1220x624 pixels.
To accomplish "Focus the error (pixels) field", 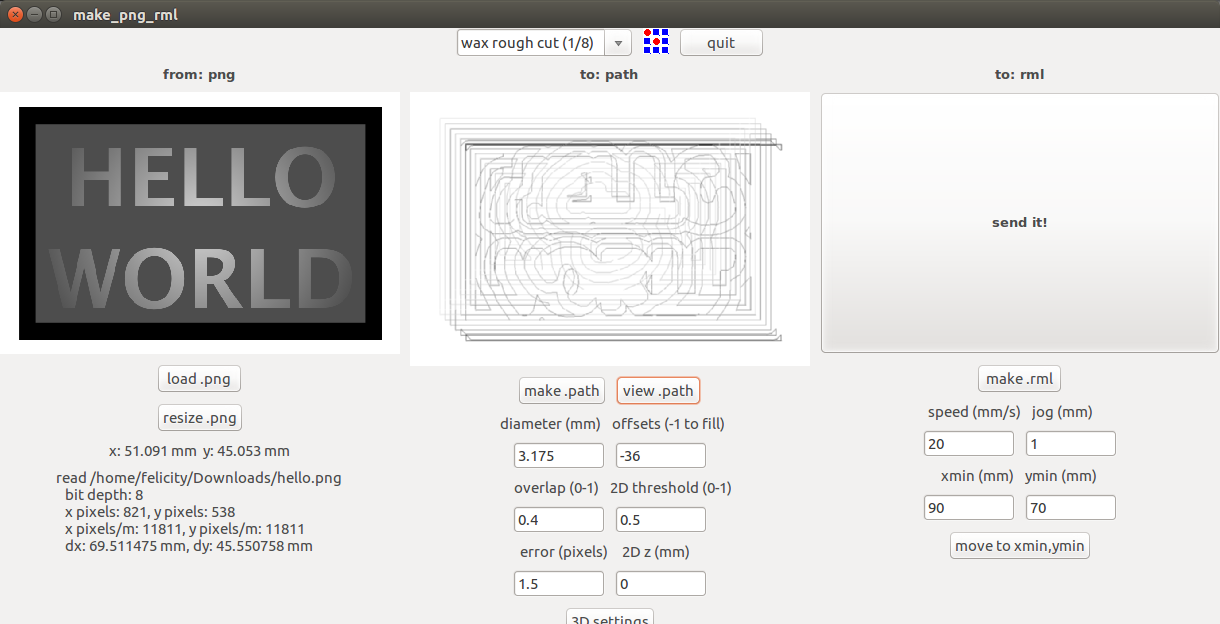I will point(559,584).
